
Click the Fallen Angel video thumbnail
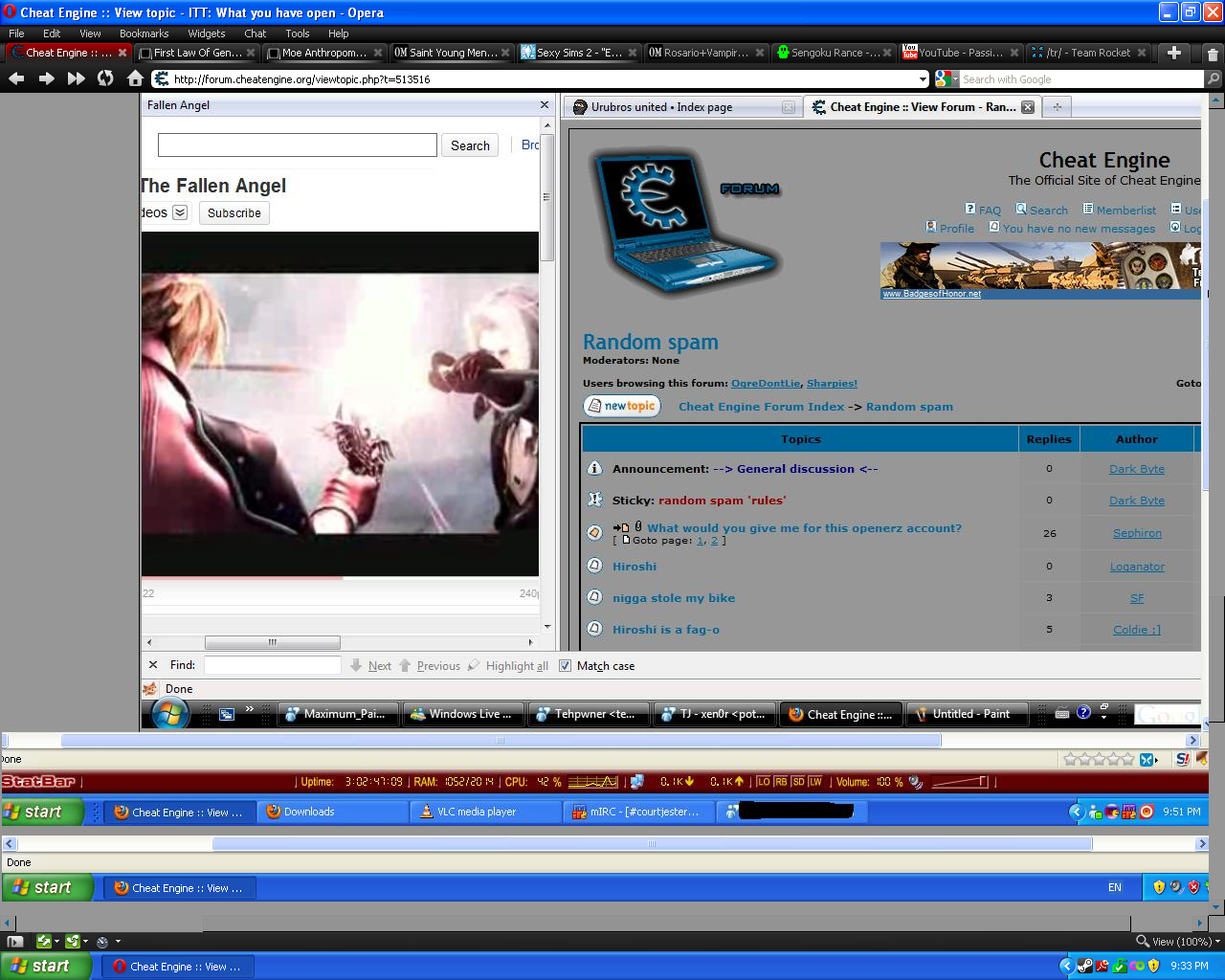point(340,404)
